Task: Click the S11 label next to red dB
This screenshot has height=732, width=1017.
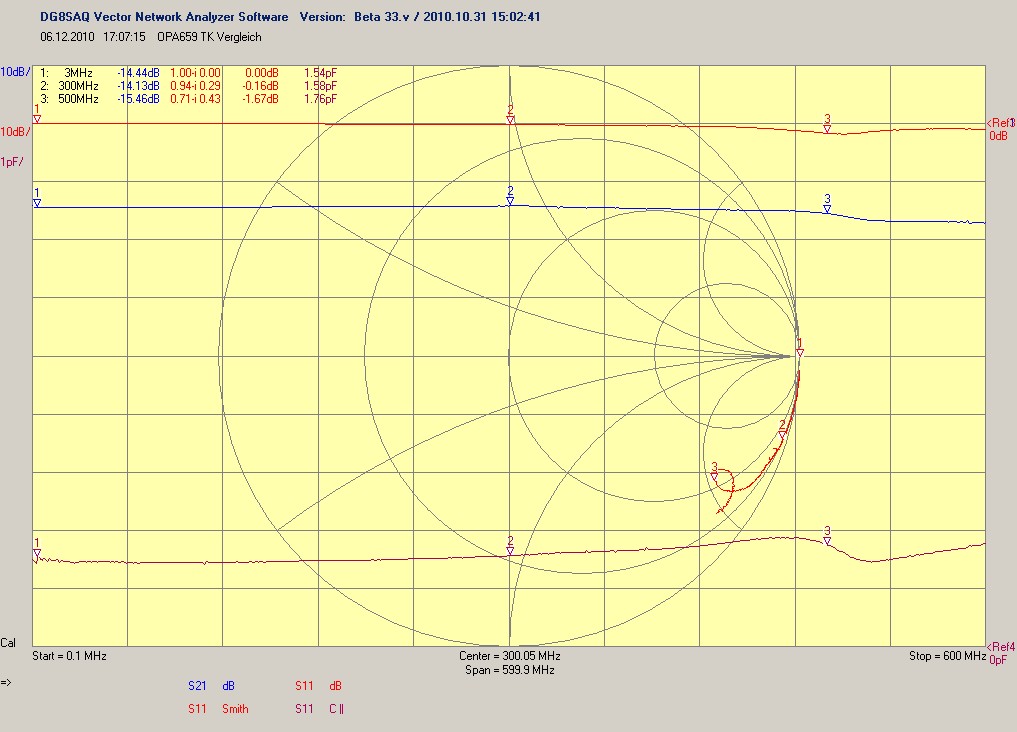Action: pyautogui.click(x=304, y=686)
